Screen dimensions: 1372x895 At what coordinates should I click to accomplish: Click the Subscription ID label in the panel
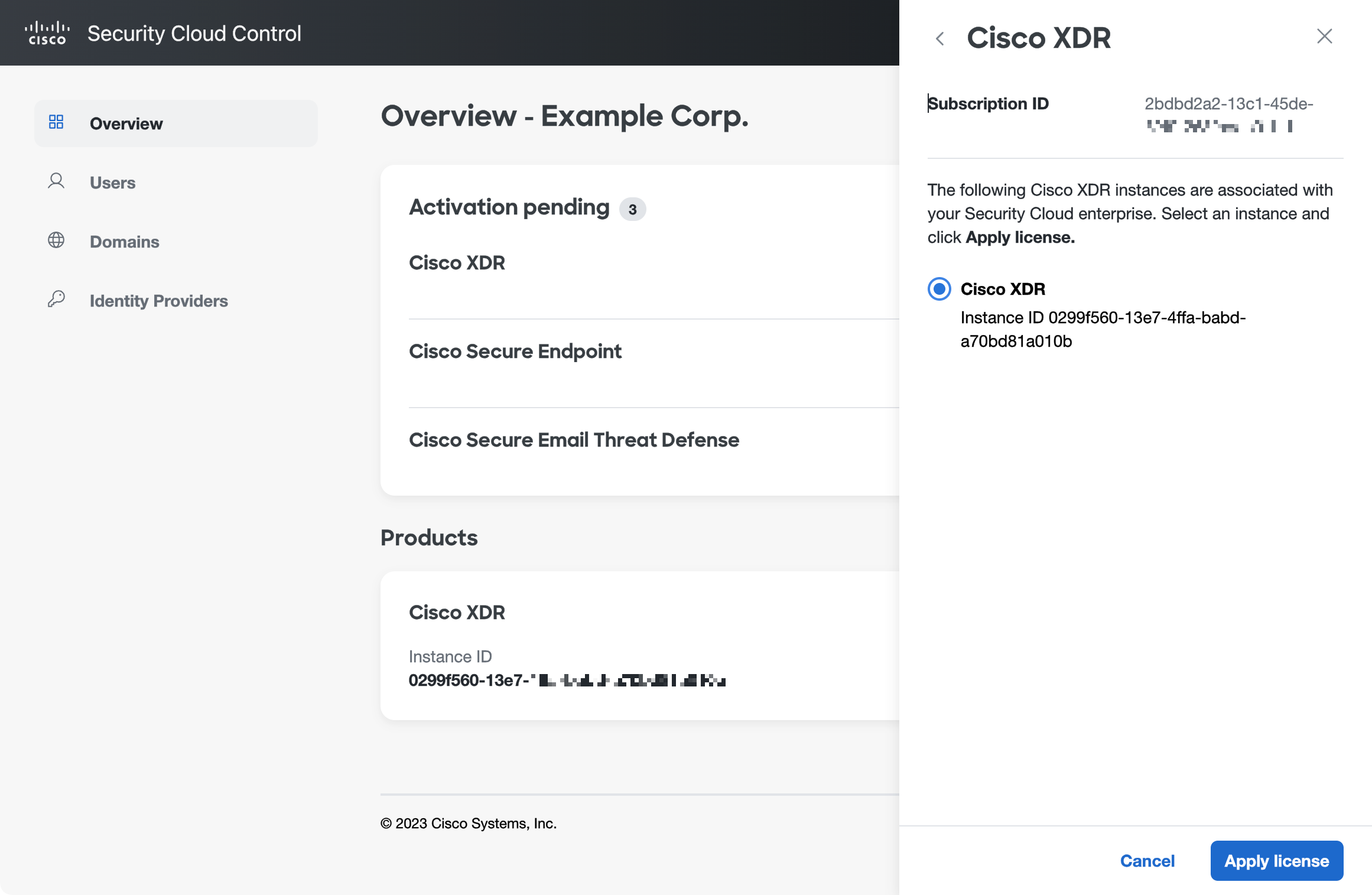988,104
